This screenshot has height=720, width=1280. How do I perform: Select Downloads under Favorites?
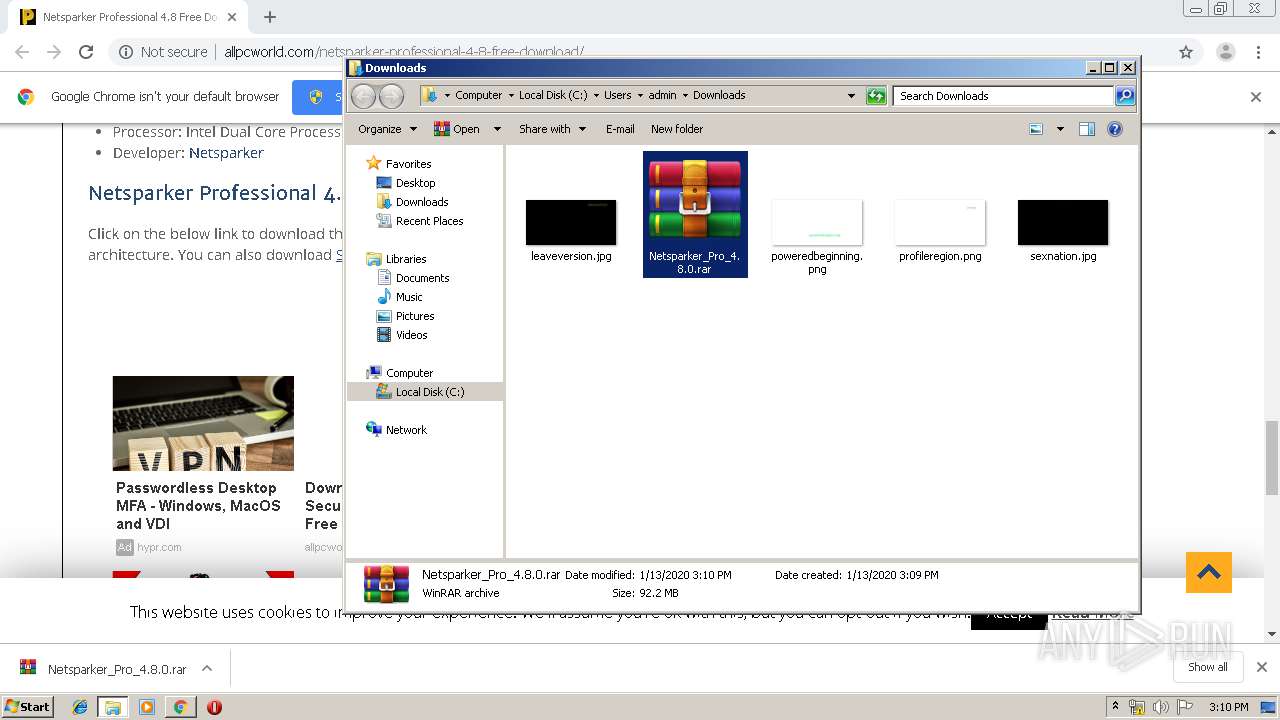tap(421, 202)
